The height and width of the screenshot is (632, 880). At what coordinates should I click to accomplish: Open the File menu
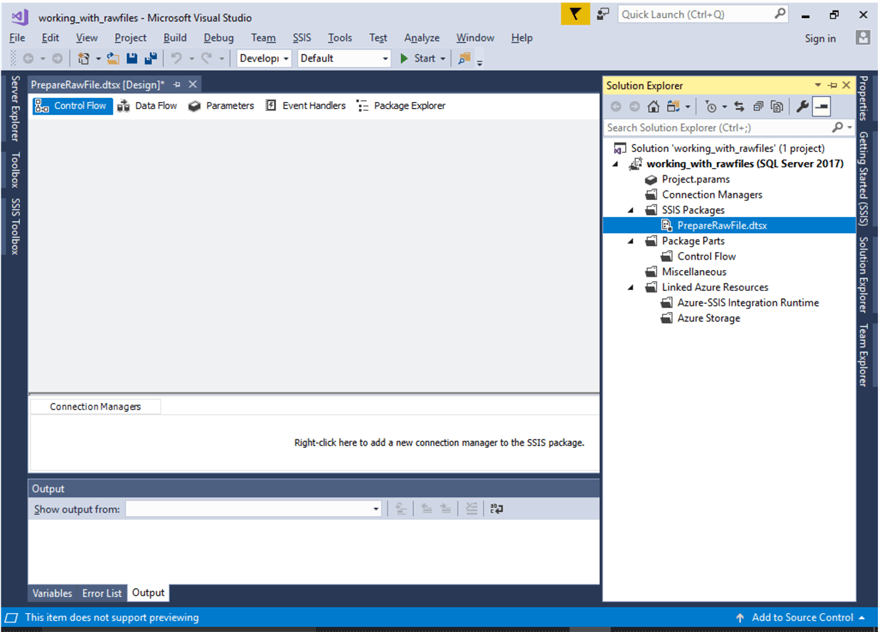tap(17, 38)
